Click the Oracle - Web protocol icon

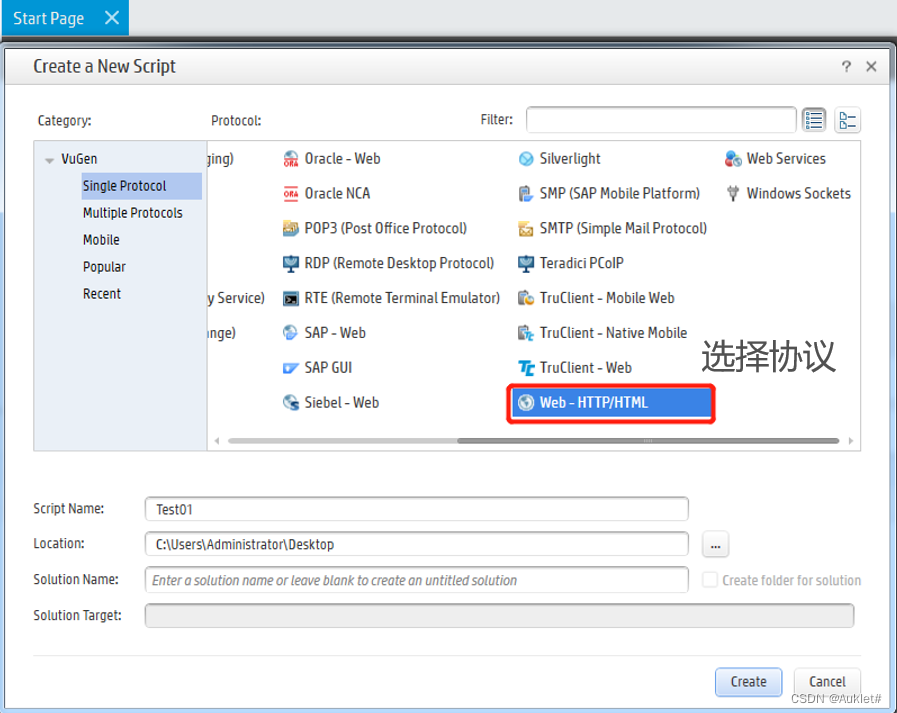(291, 159)
